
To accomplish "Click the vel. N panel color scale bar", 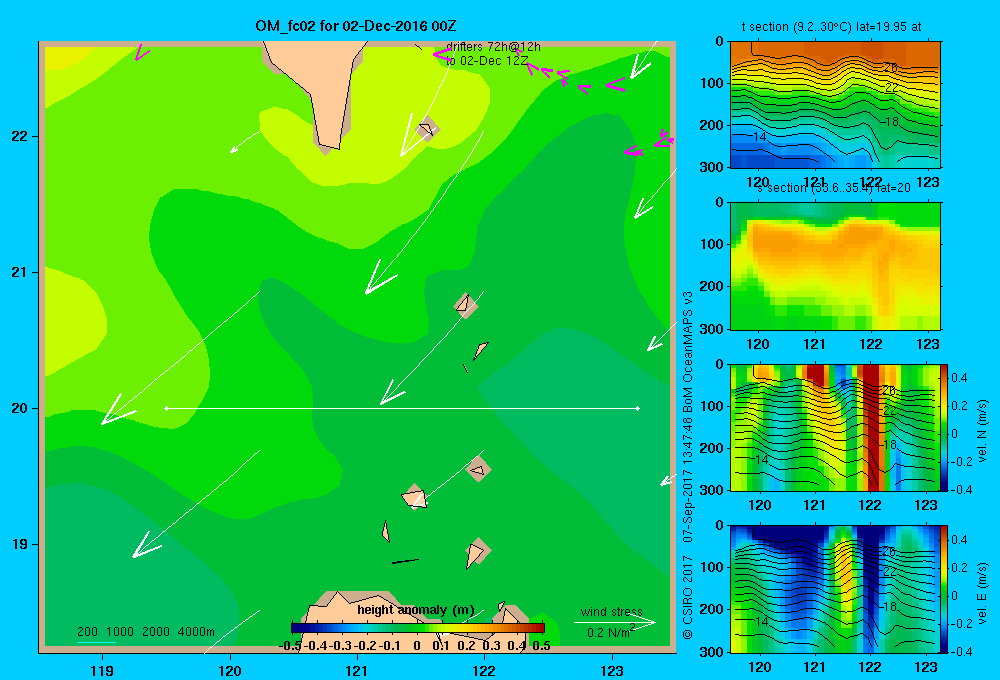I will tap(944, 427).
